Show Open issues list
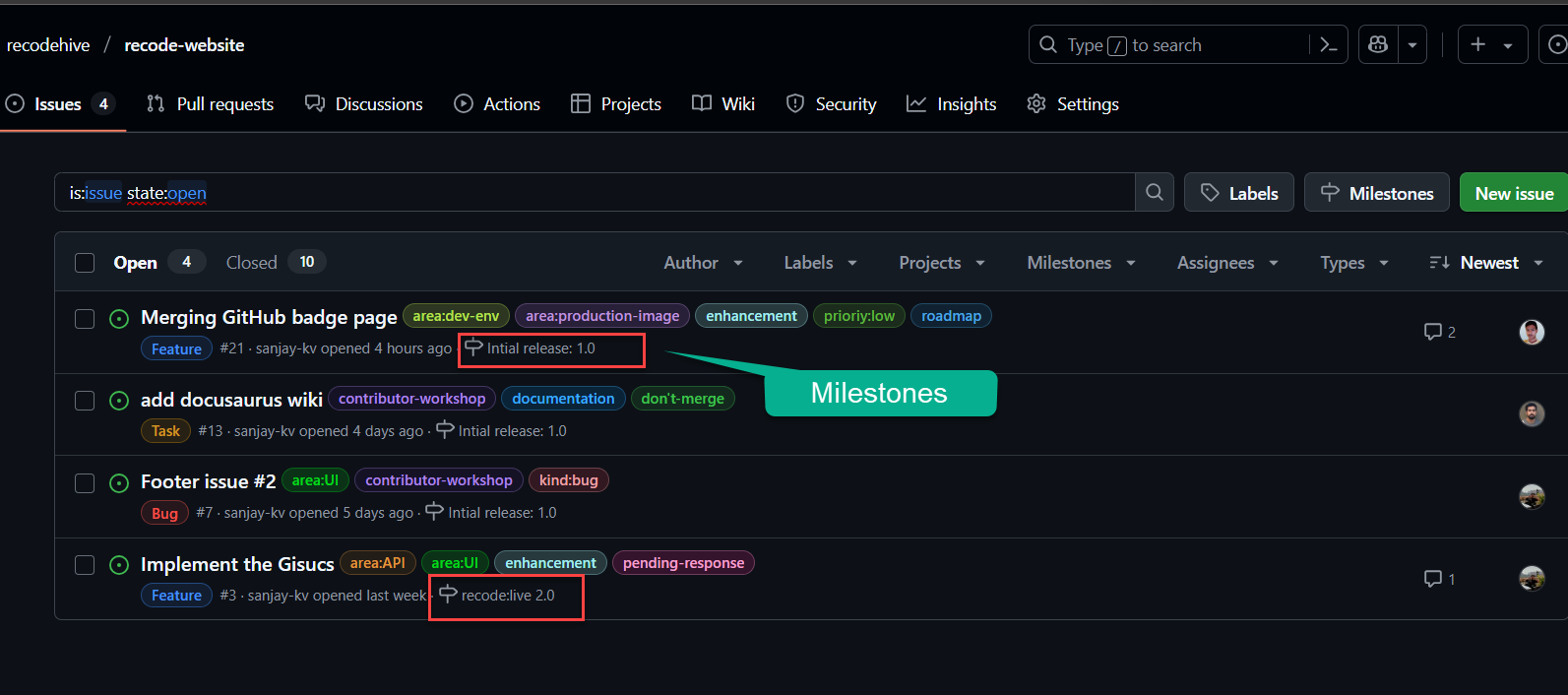The image size is (1568, 695). pos(158,263)
